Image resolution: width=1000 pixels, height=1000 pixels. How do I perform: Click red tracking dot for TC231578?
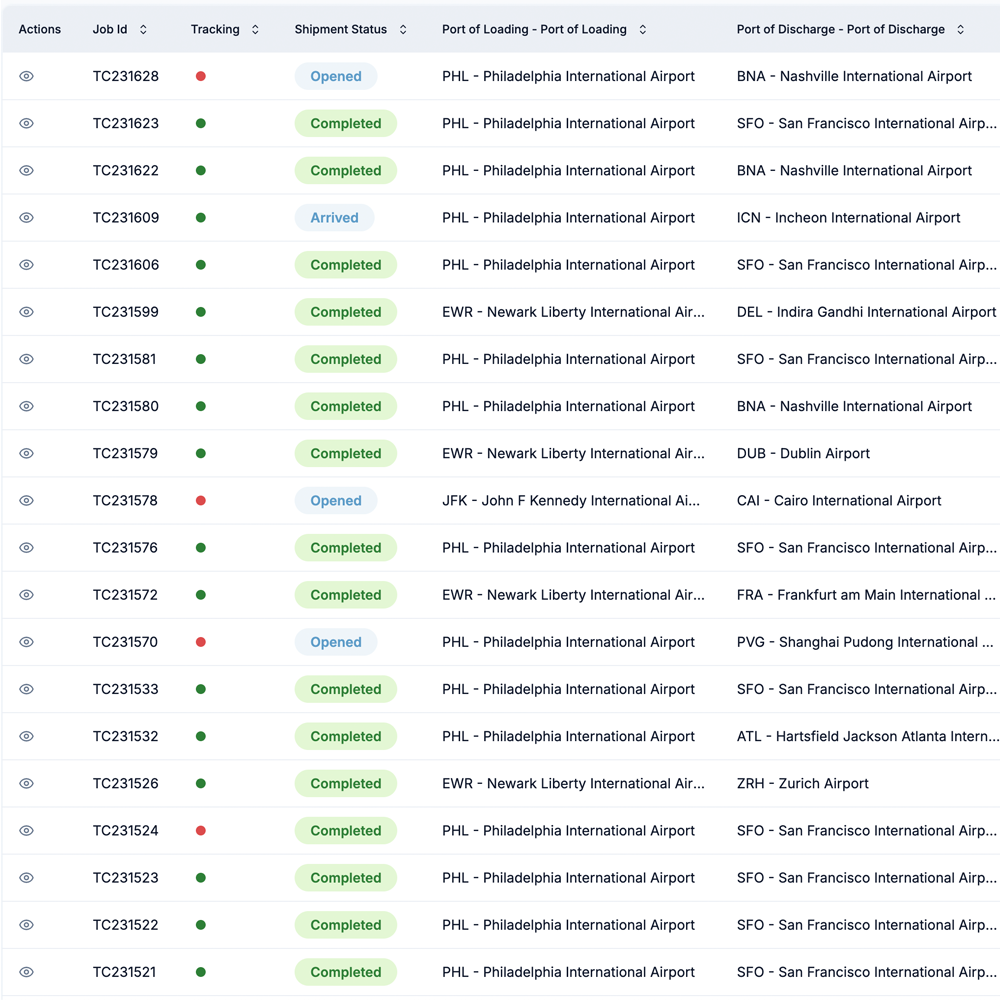pos(201,501)
